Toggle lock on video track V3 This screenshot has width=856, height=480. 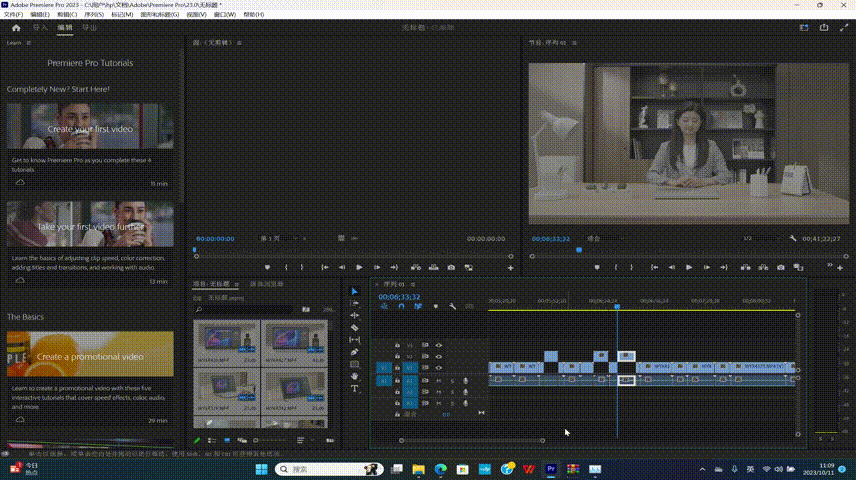tap(397, 345)
